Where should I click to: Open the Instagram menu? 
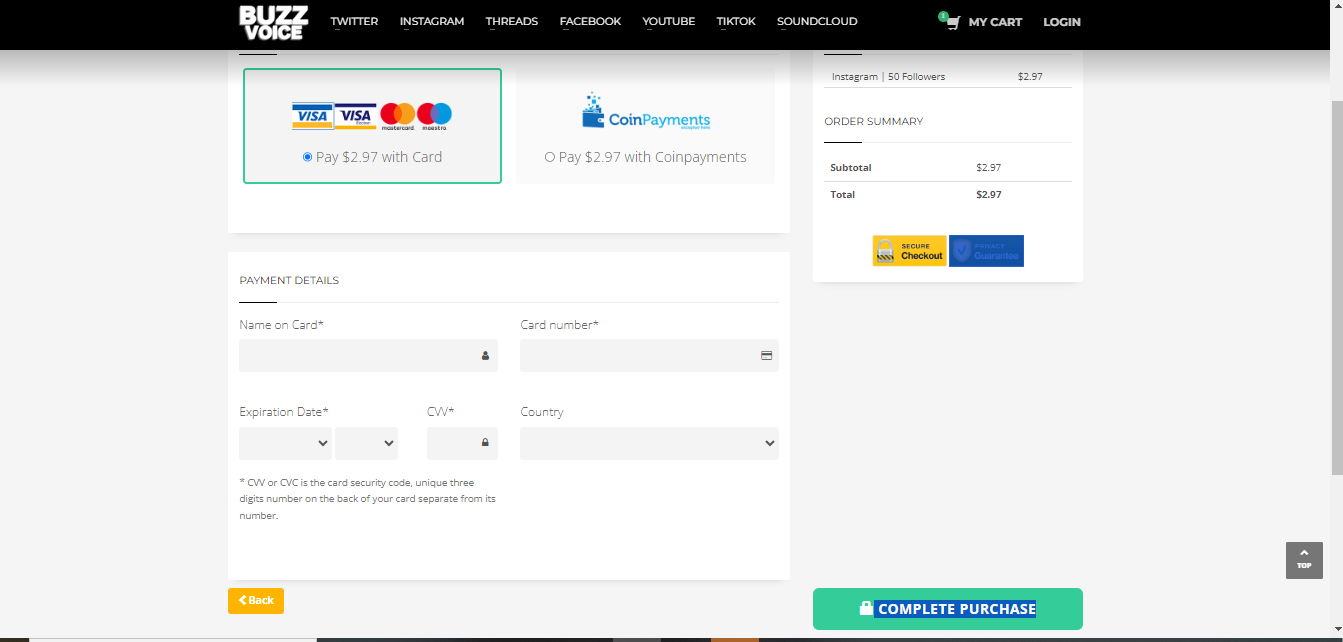pyautogui.click(x=432, y=22)
